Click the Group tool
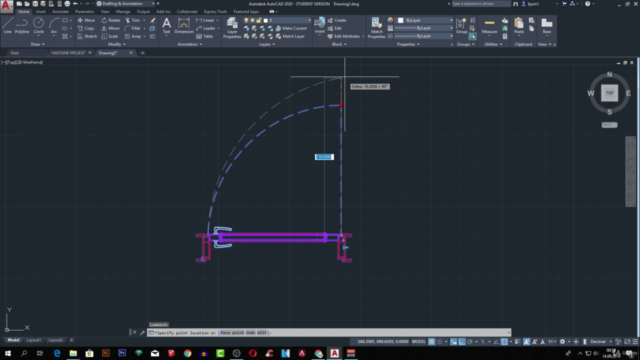Screen dimensions: 640x360 [461, 26]
